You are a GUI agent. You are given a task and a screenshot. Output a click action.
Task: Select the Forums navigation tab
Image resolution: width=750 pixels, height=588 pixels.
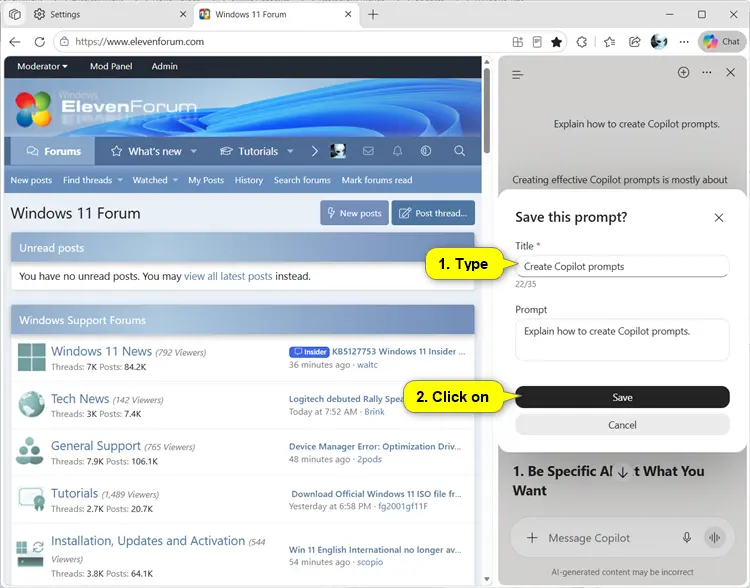[54, 151]
